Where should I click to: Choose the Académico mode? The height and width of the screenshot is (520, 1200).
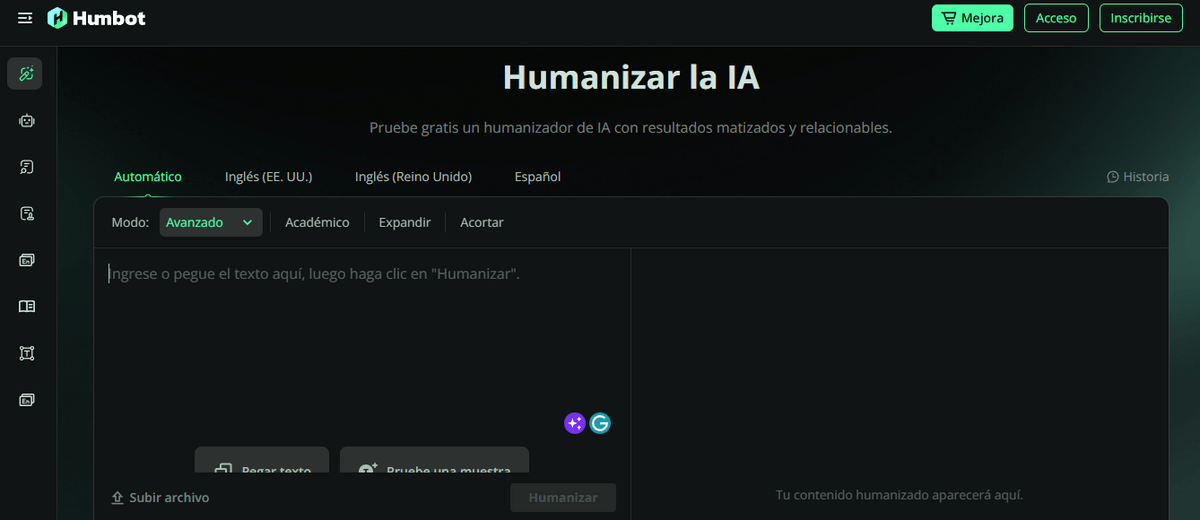point(317,222)
